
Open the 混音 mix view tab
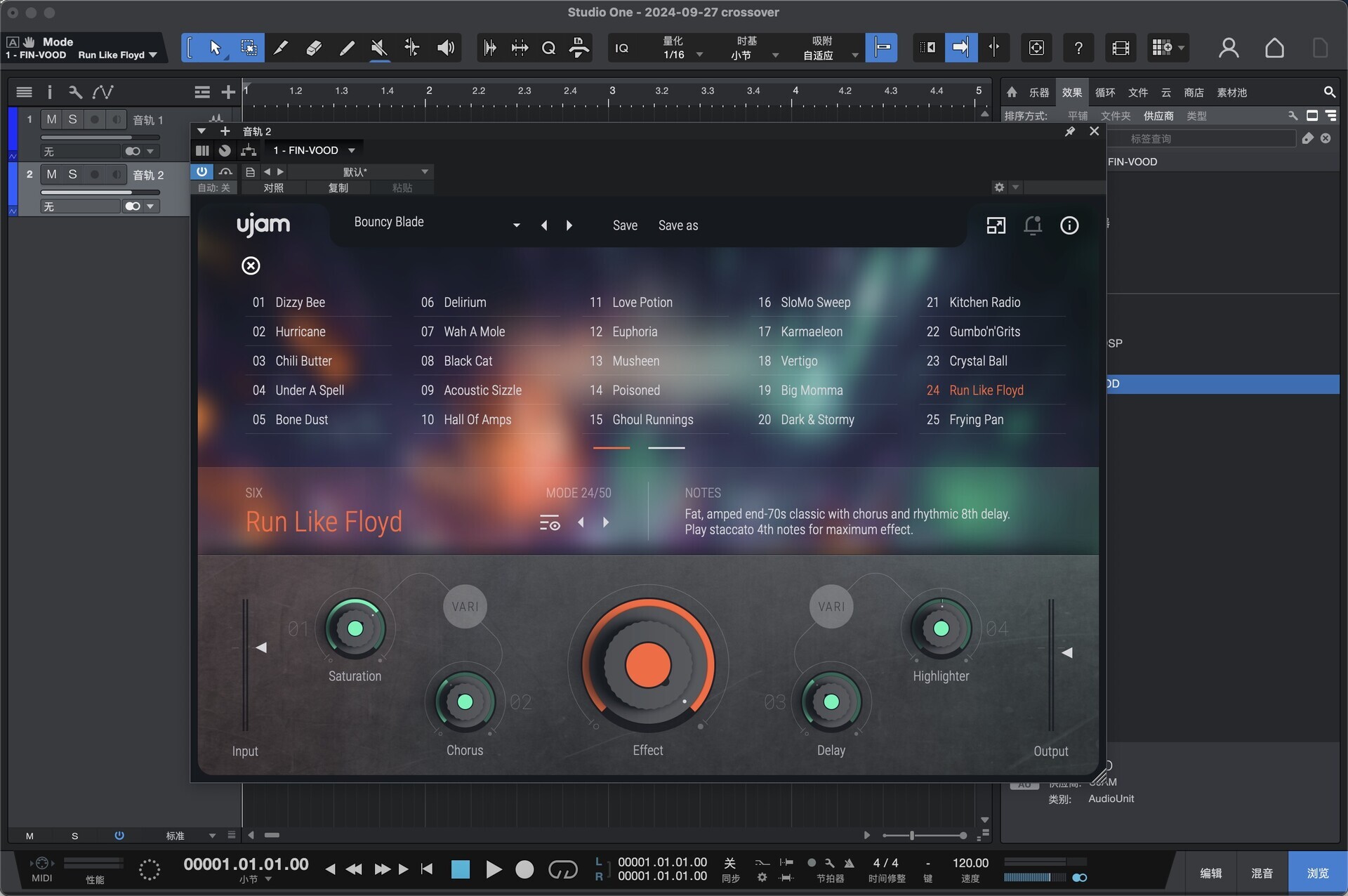coord(1262,873)
